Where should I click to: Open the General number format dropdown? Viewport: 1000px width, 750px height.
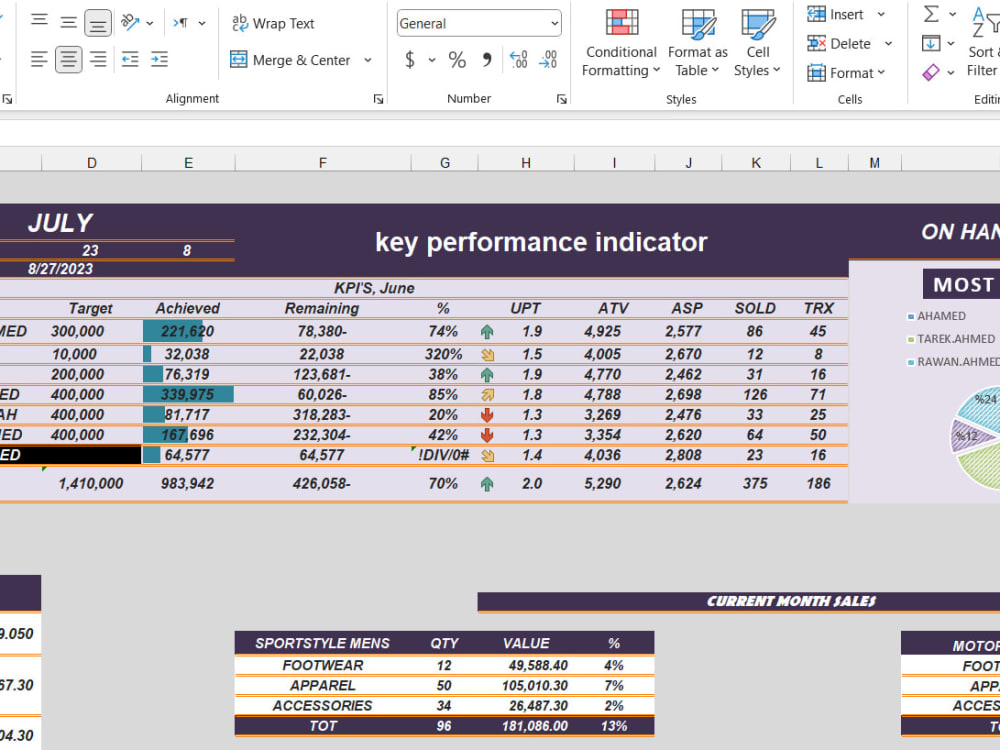(478, 22)
